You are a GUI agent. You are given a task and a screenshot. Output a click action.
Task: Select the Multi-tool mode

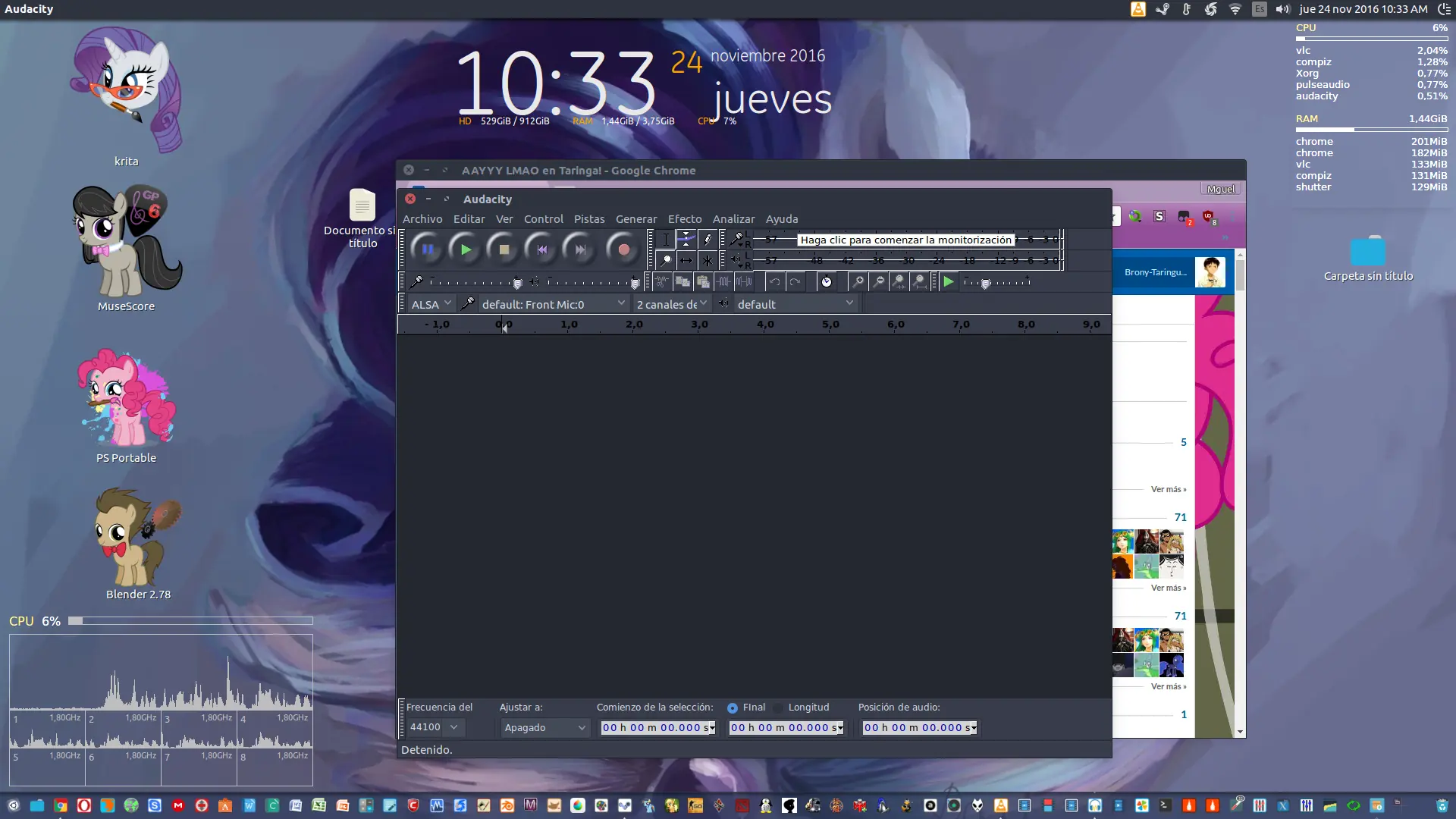pyautogui.click(x=708, y=260)
